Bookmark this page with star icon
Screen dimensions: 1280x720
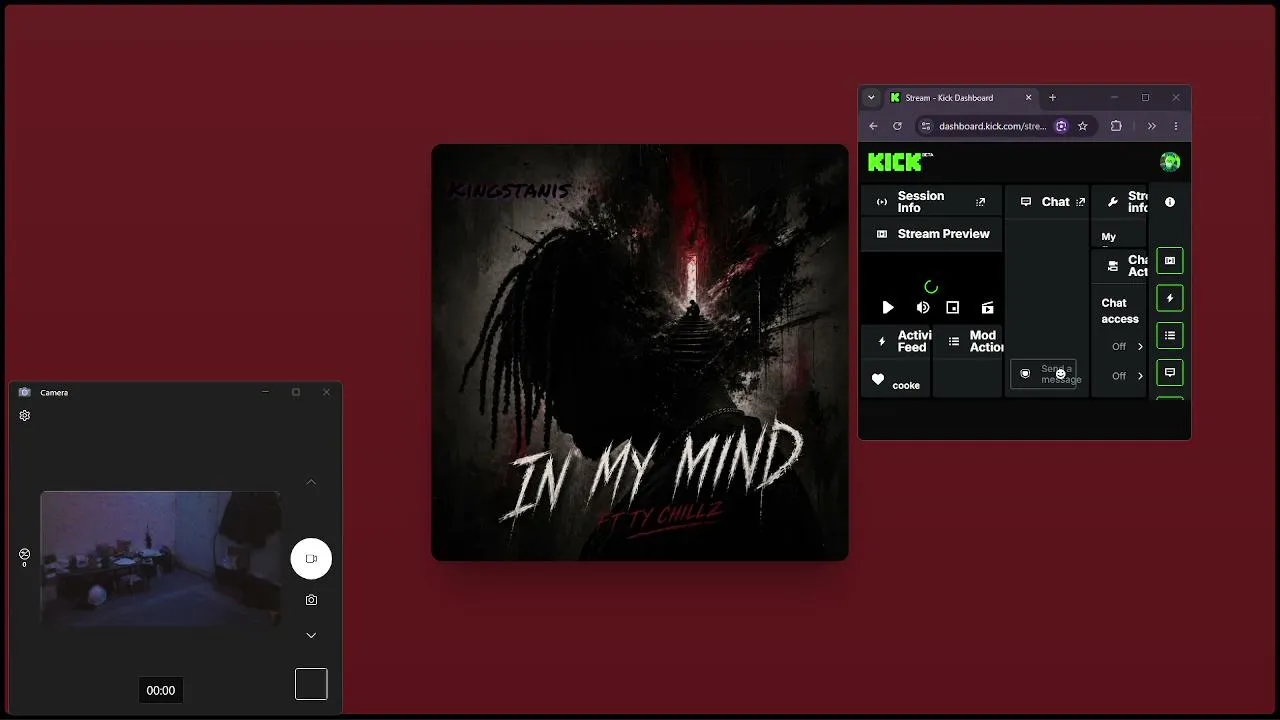(x=1082, y=126)
